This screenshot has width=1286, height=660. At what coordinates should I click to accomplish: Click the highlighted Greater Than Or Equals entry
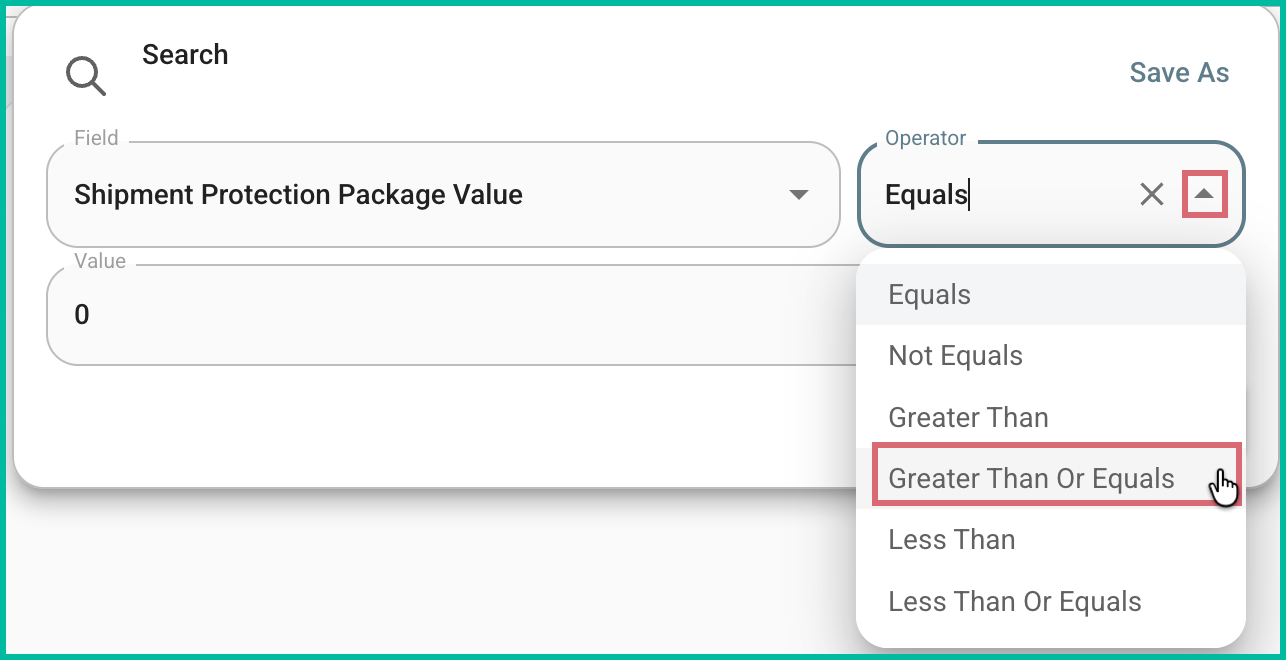pos(1030,478)
